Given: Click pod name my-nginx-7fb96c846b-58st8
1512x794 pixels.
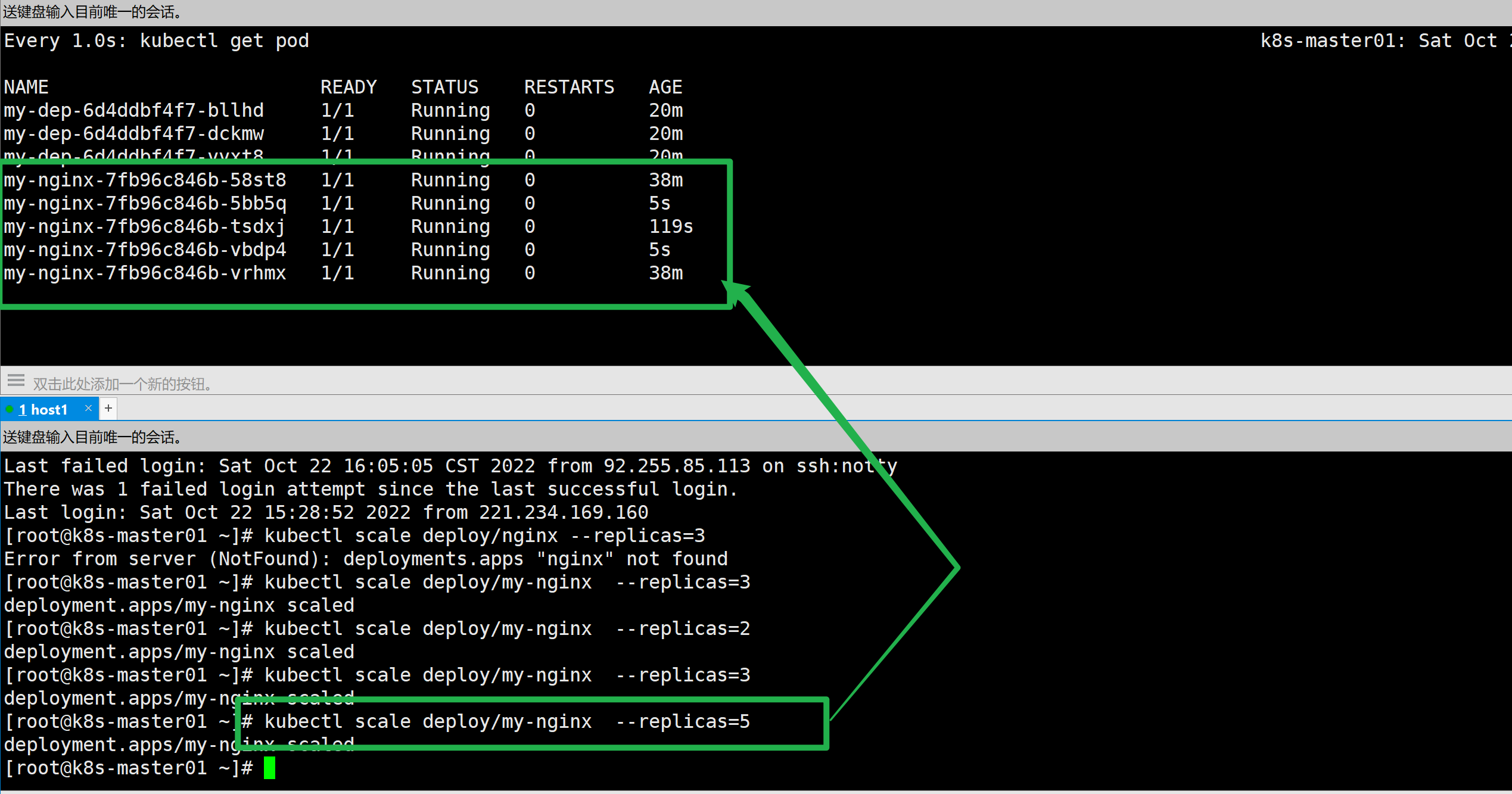Looking at the screenshot, I should 145,180.
